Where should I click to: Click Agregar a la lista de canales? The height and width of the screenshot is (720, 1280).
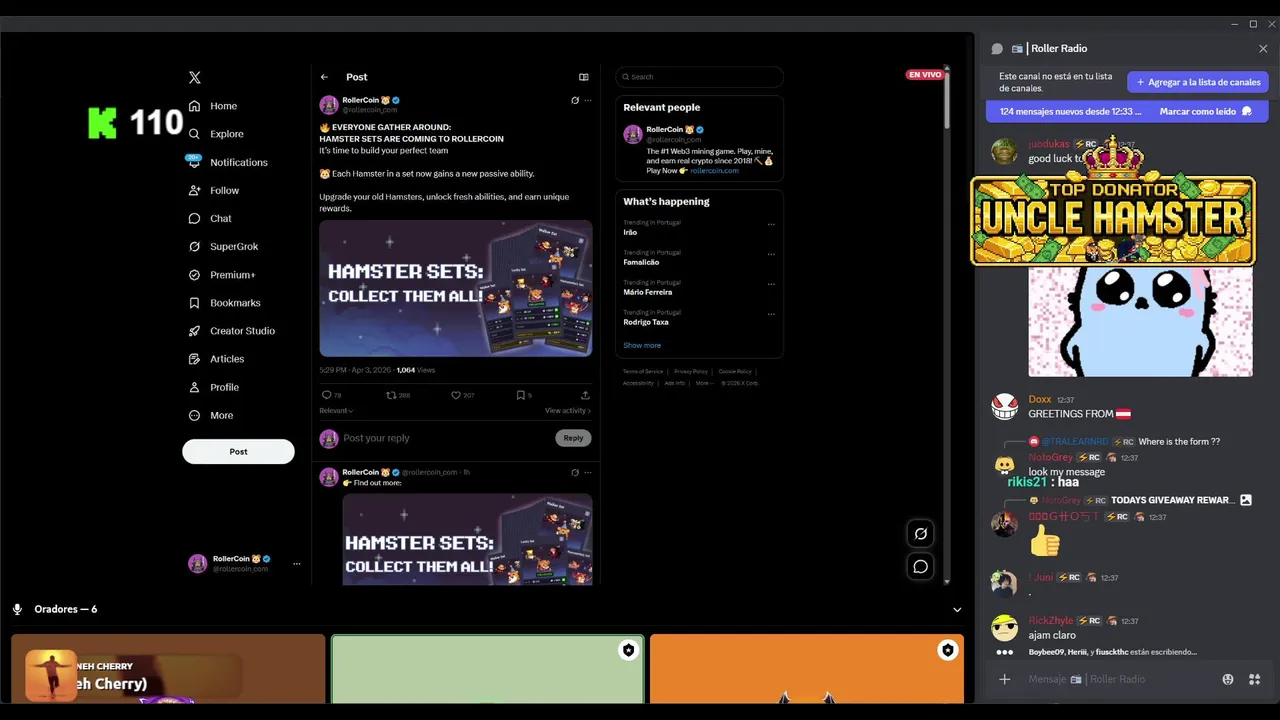1198,82
